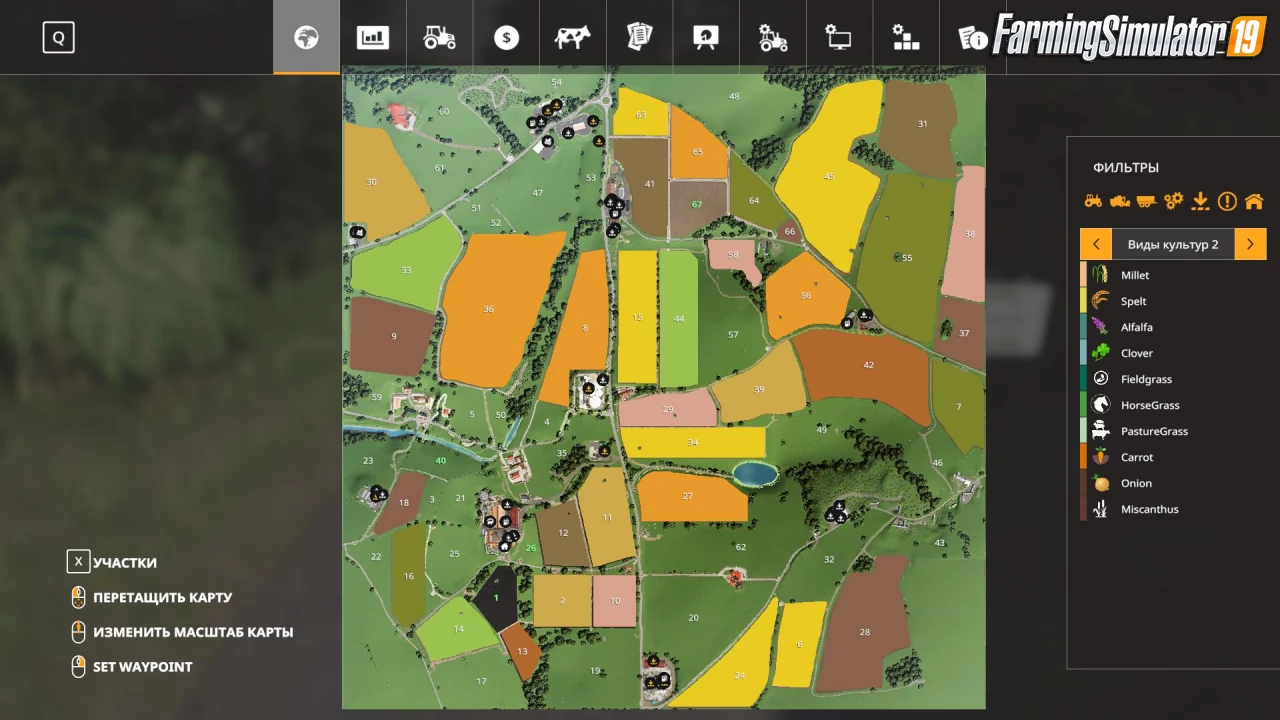Select black field 1 on the map

click(496, 598)
